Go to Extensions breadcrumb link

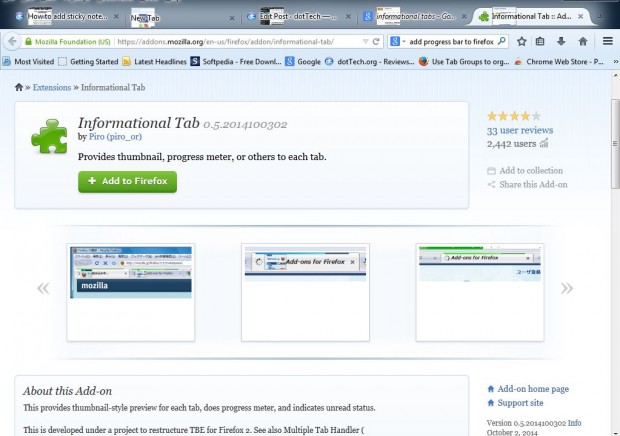(52, 87)
